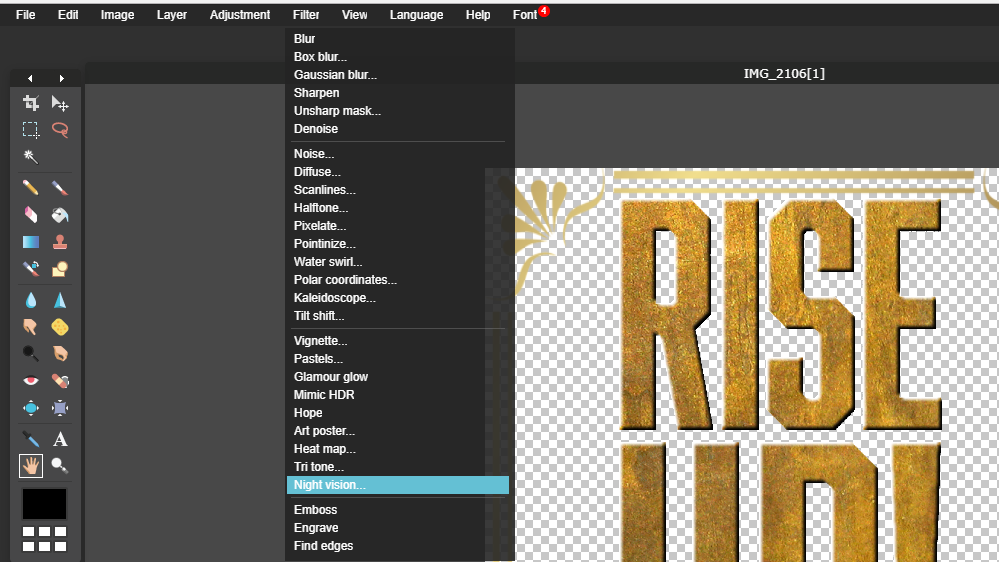999x562 pixels.
Task: Pick the Lasso tool
Action: 60,130
